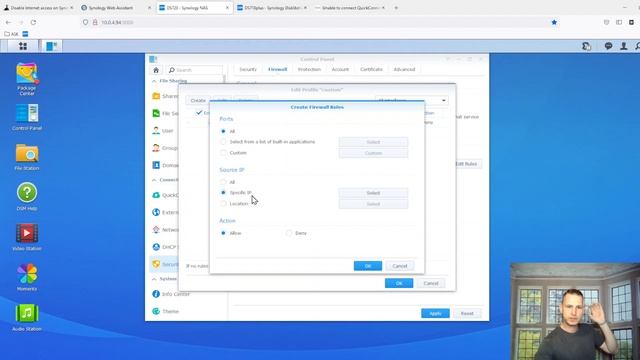Click Select button for Specific IP
640x360 pixels.
point(373,193)
